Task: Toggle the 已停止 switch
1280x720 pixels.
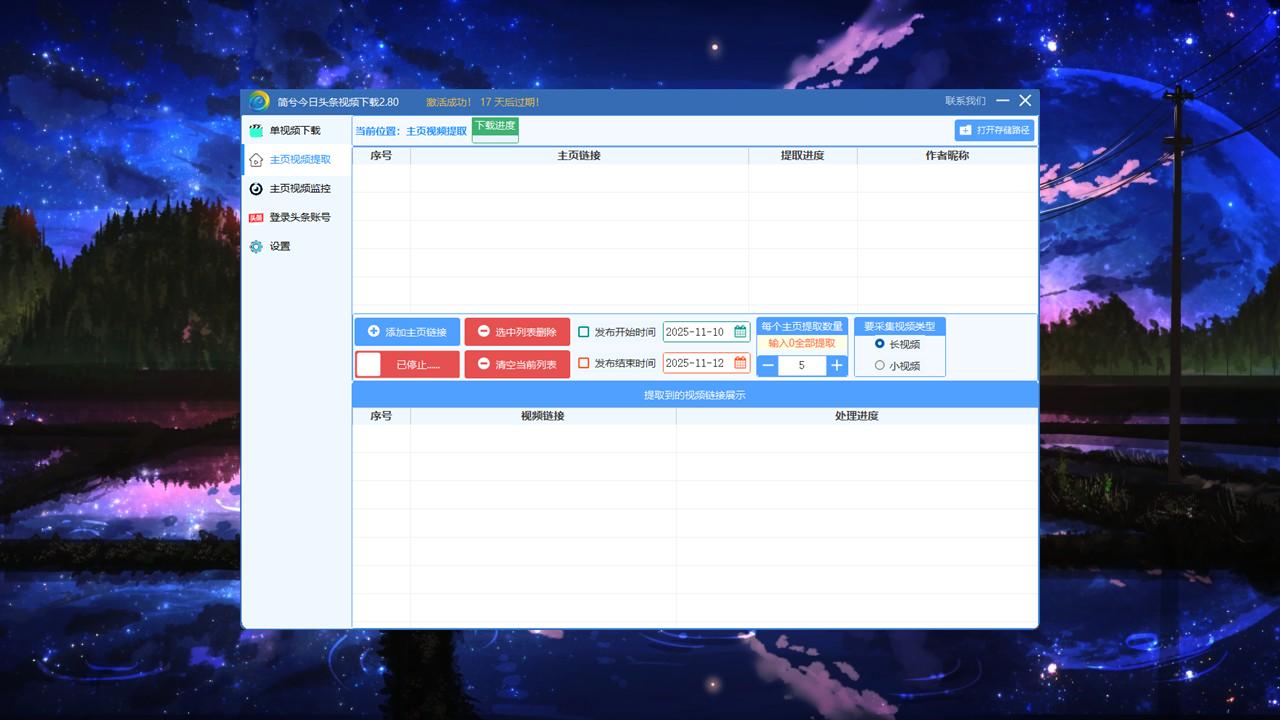Action: (x=370, y=365)
